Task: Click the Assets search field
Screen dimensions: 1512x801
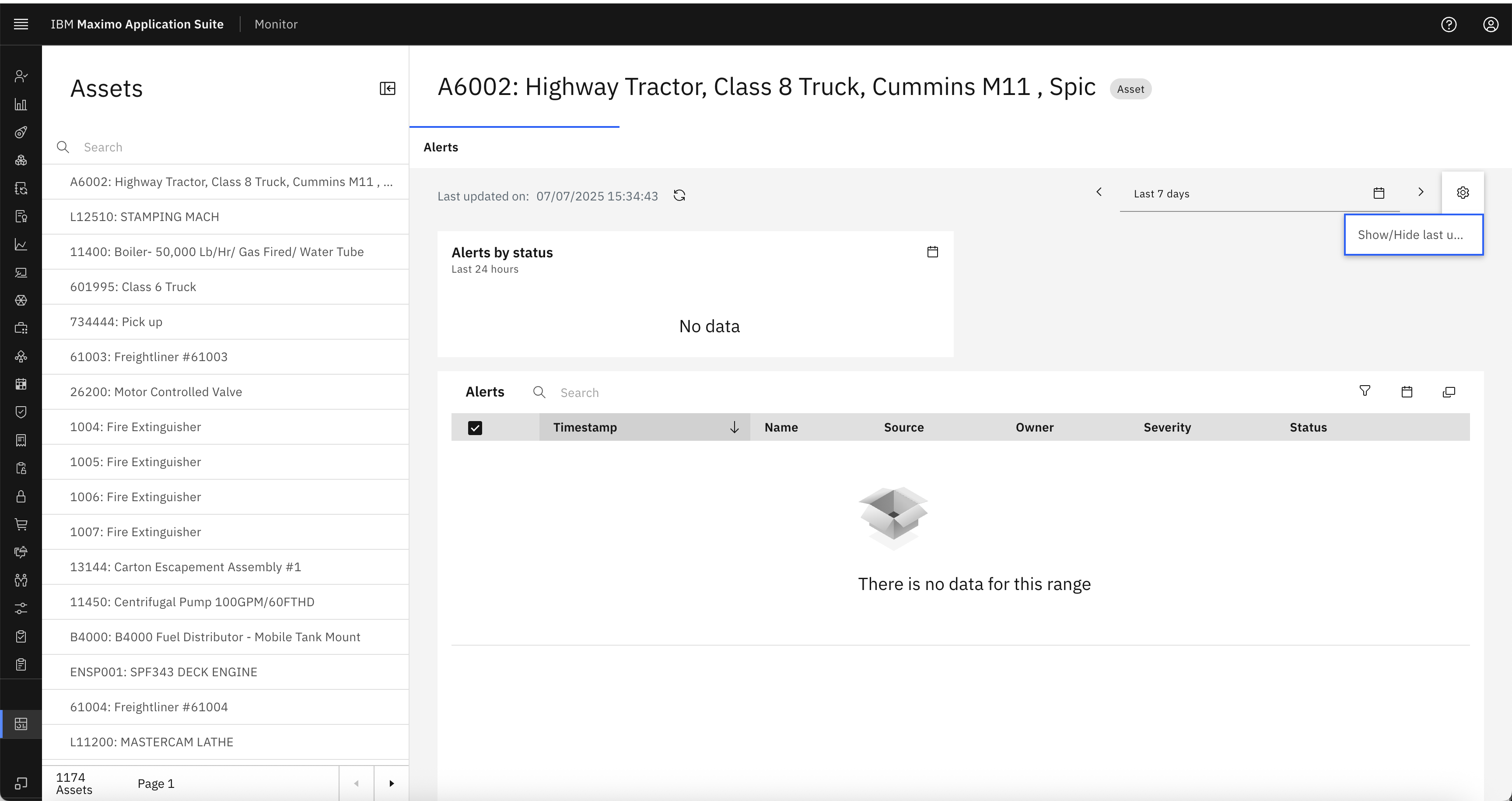Action: (x=225, y=147)
